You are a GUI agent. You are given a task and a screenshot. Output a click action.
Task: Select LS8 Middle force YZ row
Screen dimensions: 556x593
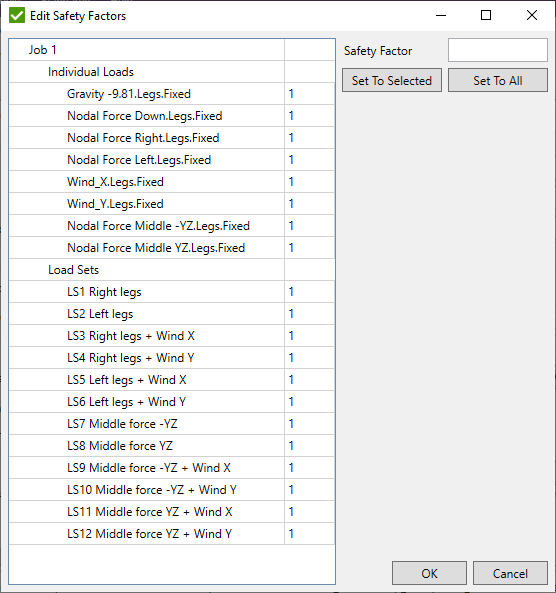tap(172, 446)
